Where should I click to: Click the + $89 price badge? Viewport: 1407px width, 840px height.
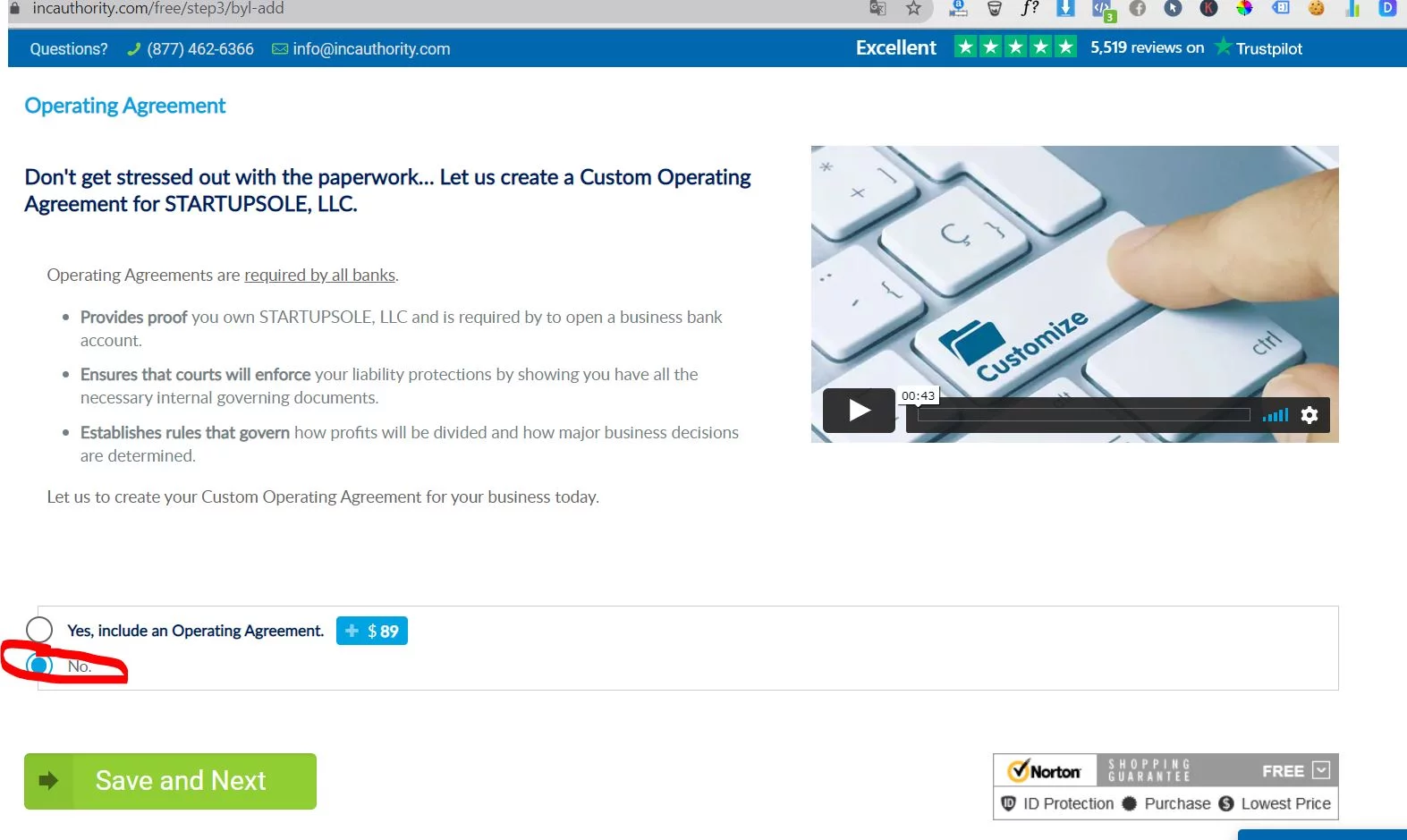click(372, 631)
